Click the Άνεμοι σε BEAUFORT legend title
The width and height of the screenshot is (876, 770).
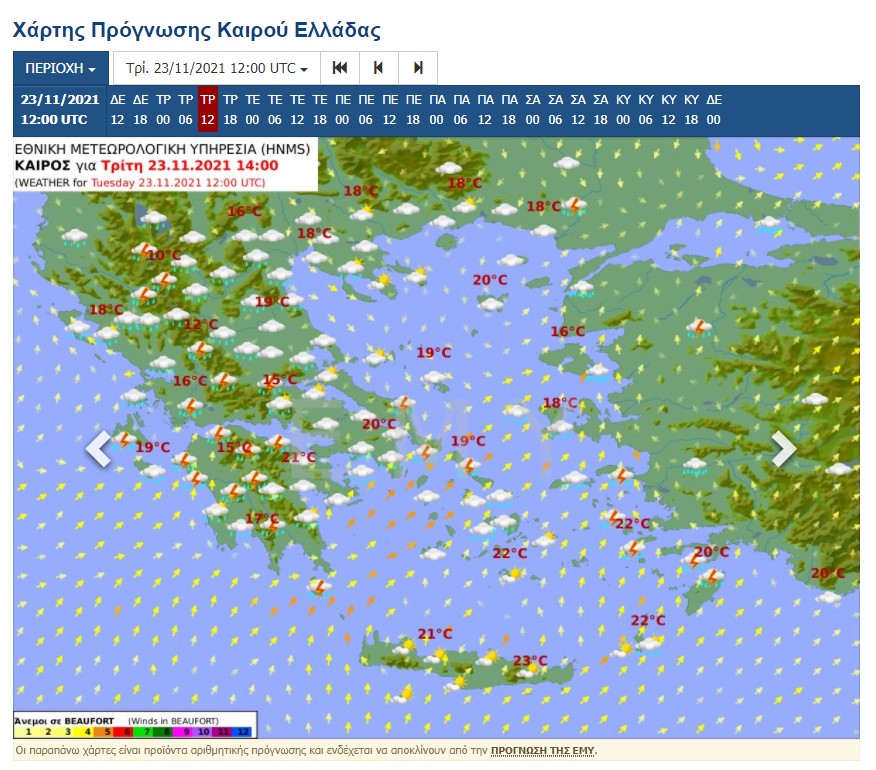[64, 721]
